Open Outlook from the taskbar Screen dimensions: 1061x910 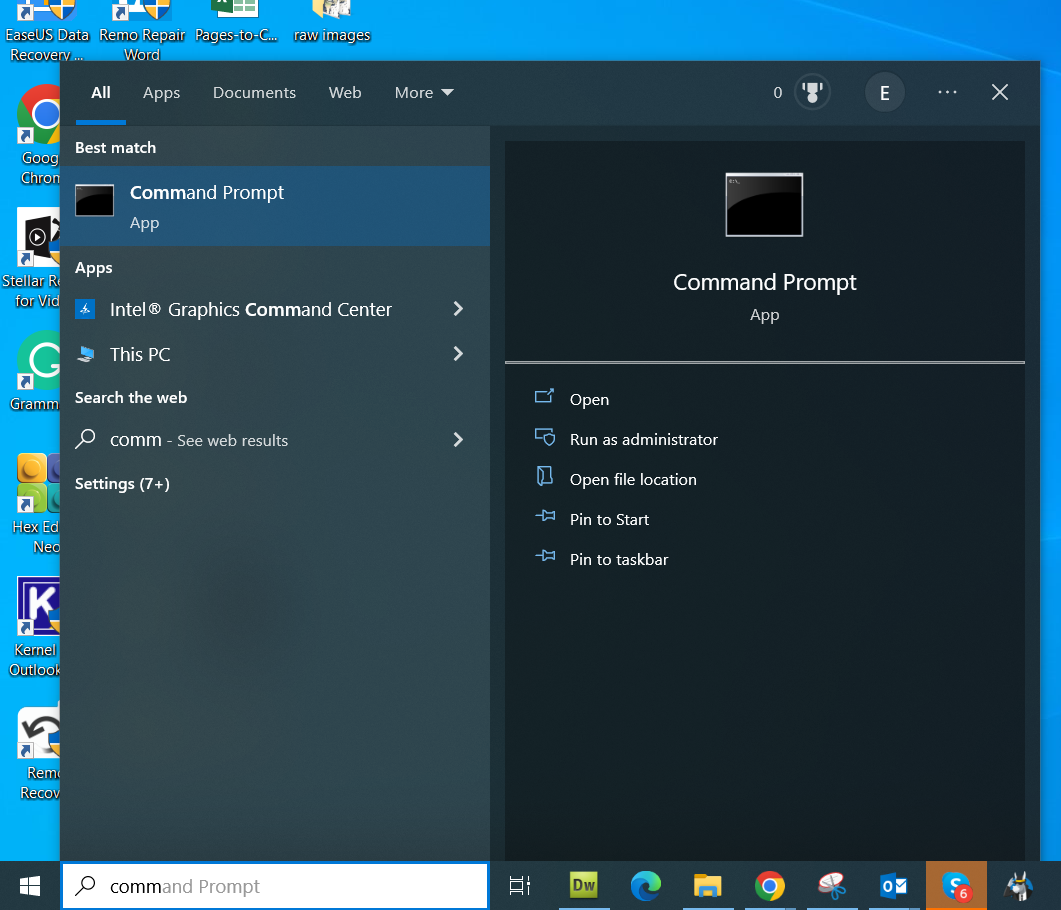pyautogui.click(x=894, y=886)
